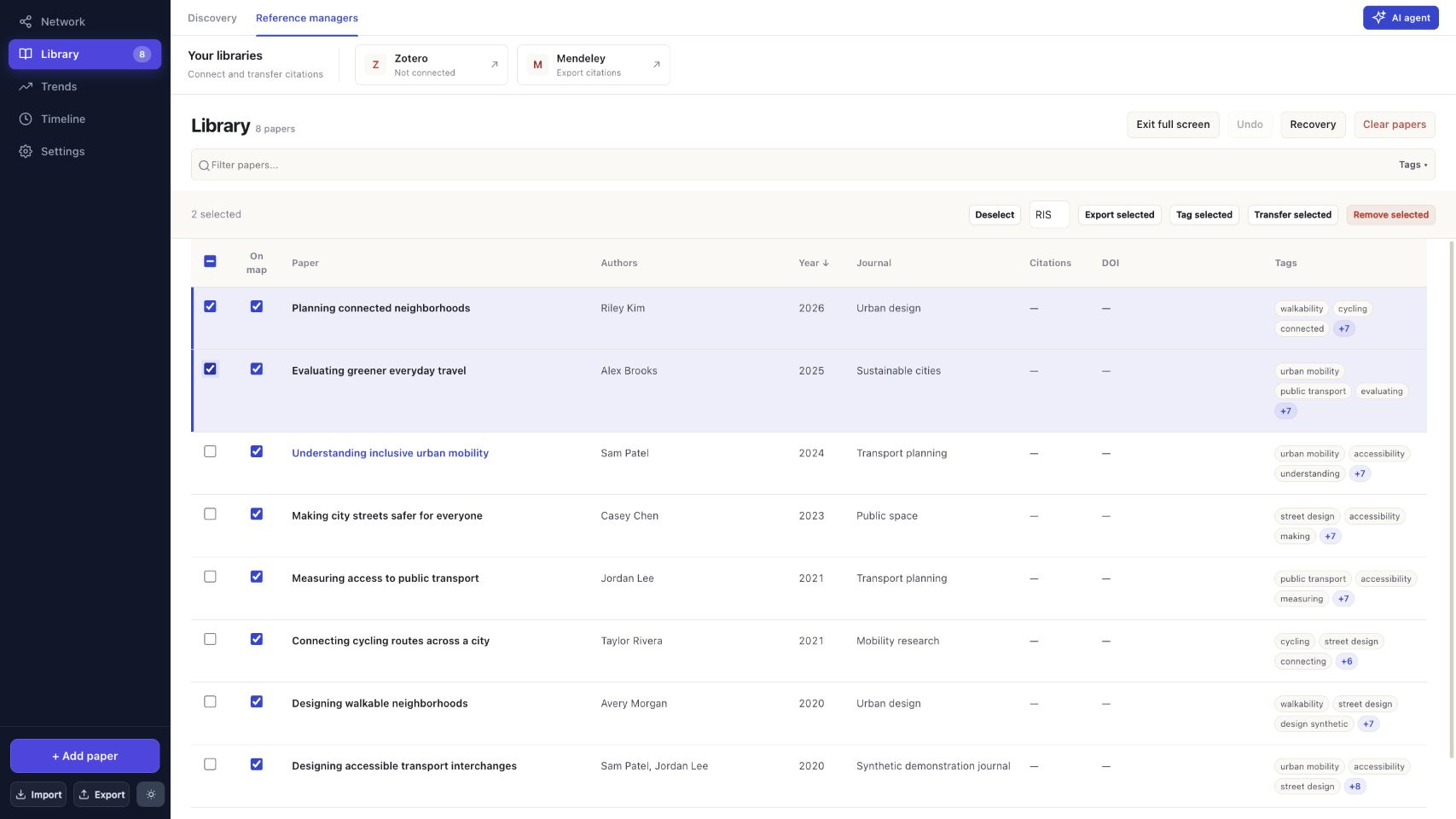Open Settings gear icon
This screenshot has width=1456, height=819.
tap(26, 151)
